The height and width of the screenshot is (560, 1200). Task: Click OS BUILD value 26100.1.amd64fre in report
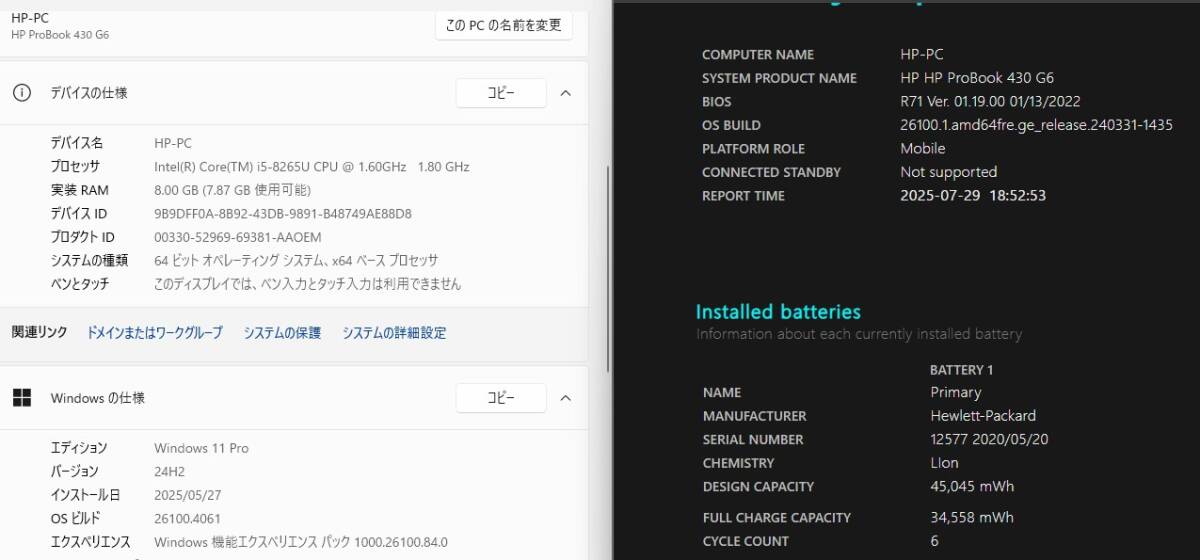1036,125
